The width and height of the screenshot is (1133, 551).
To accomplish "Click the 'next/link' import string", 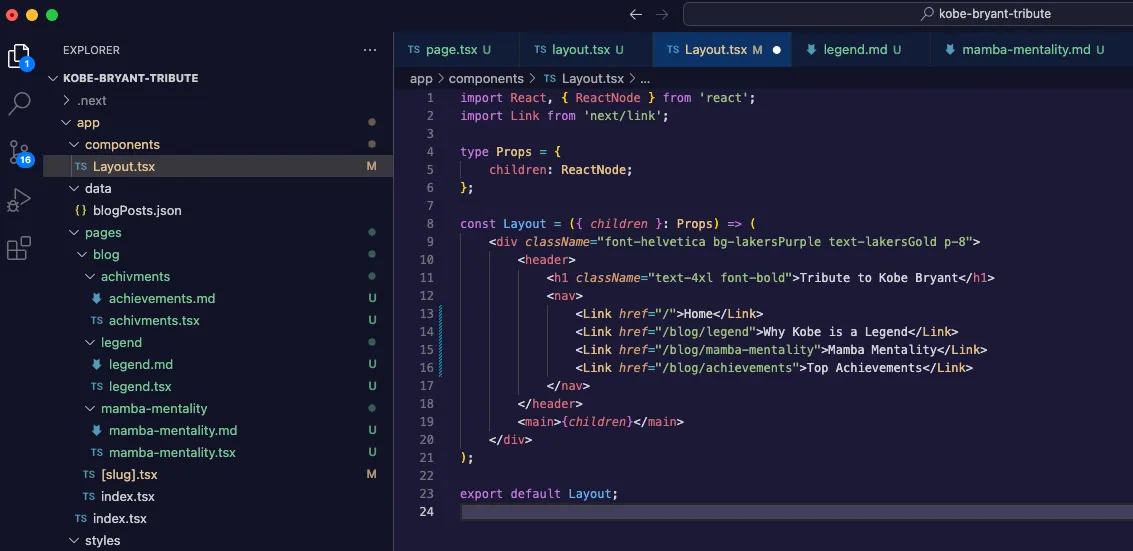I will coord(622,116).
